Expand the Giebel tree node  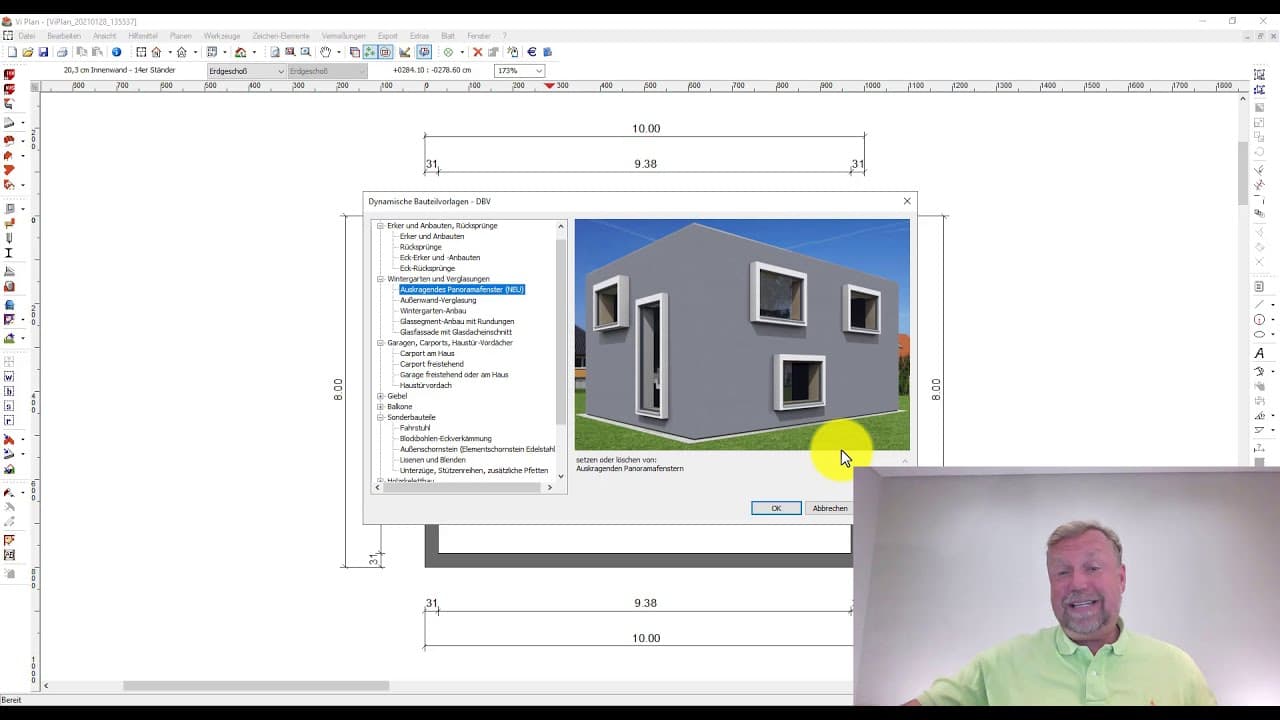click(x=380, y=396)
